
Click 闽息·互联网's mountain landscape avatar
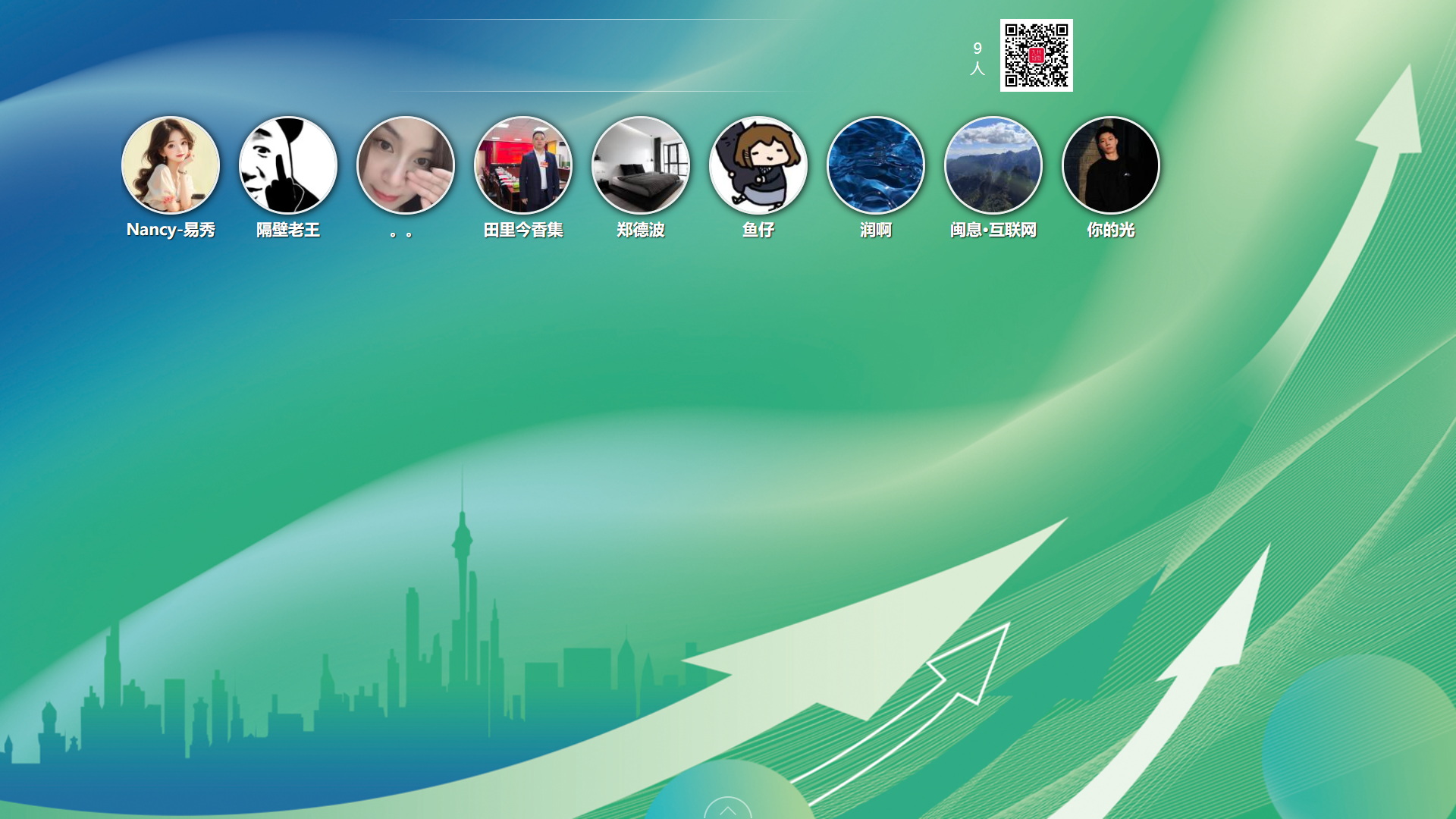tap(993, 165)
